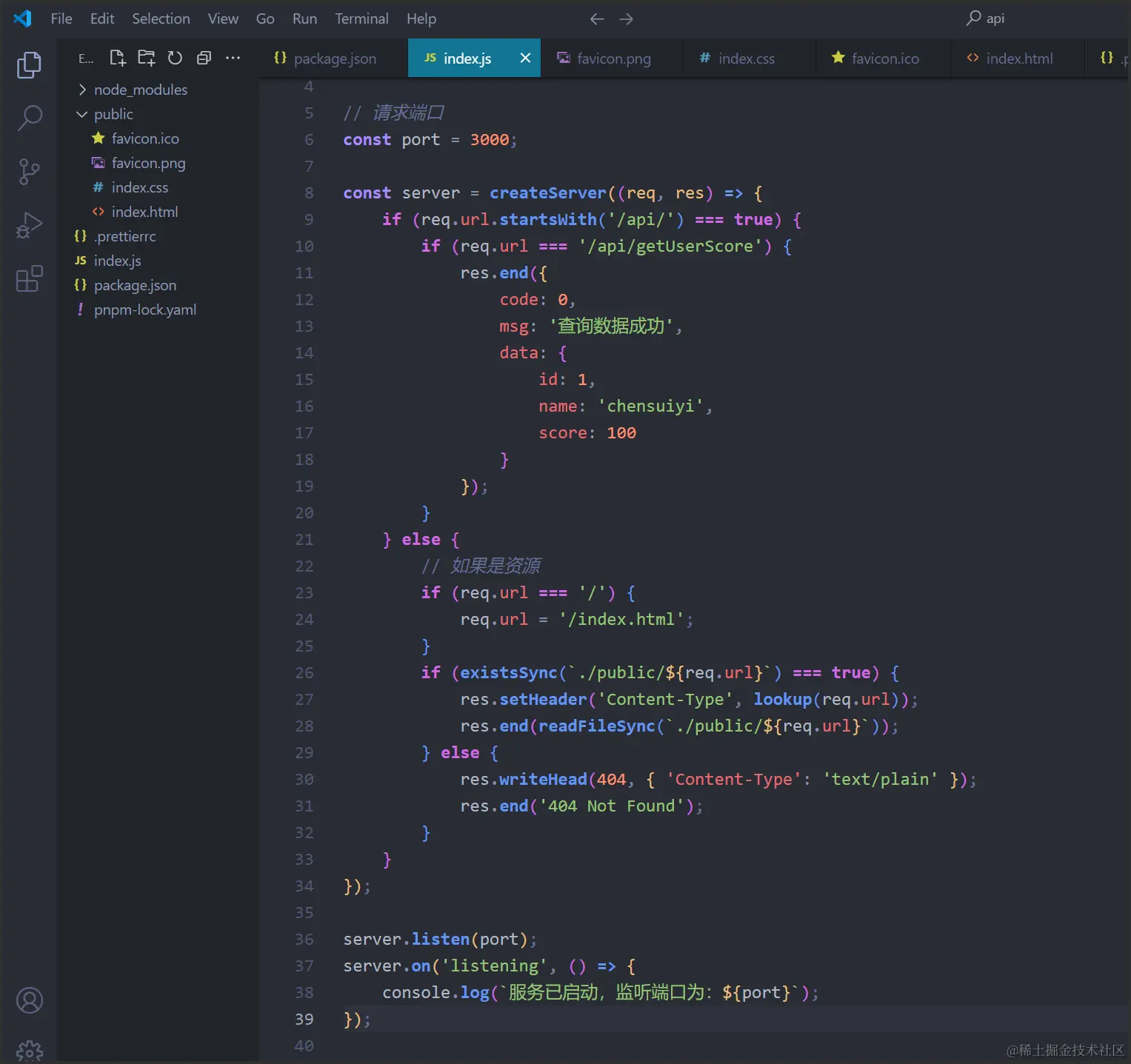
Task: Switch to the favicon.ico tab
Action: coord(883,58)
